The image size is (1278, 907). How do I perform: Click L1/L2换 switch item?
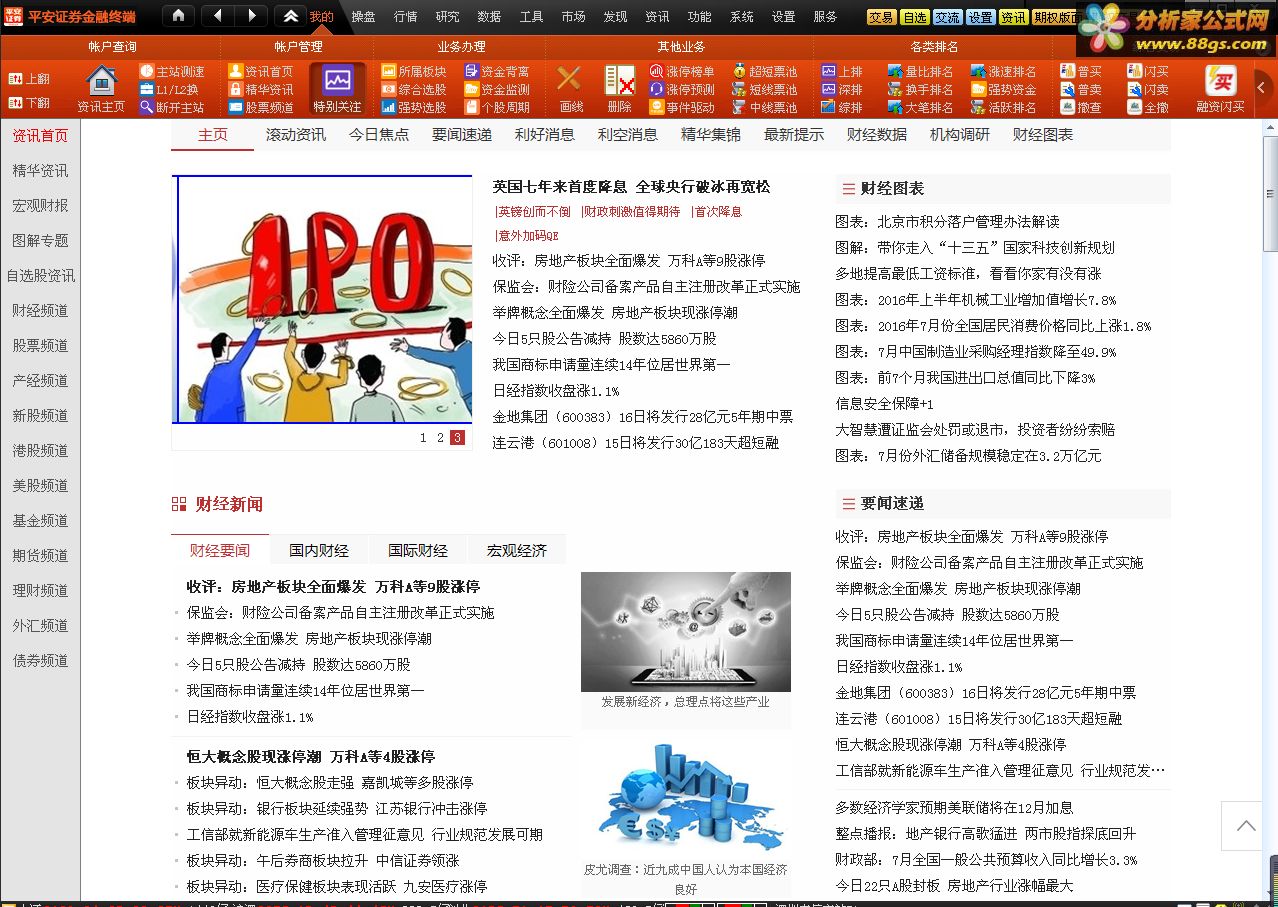(169, 89)
